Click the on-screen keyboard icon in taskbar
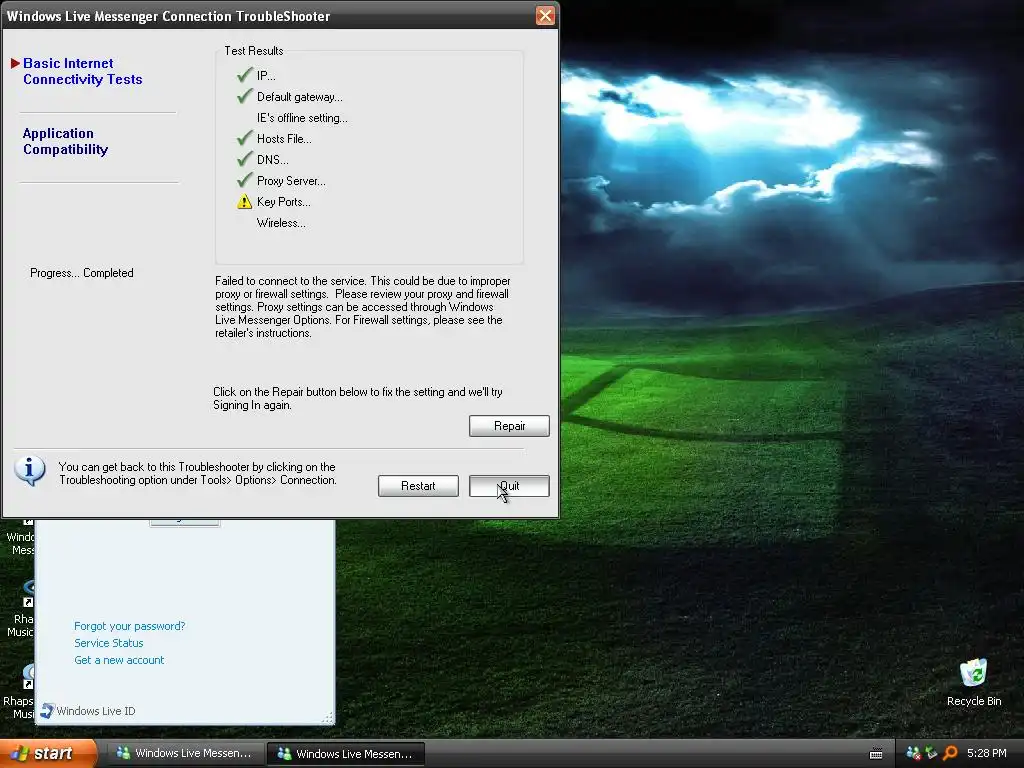 (876, 754)
